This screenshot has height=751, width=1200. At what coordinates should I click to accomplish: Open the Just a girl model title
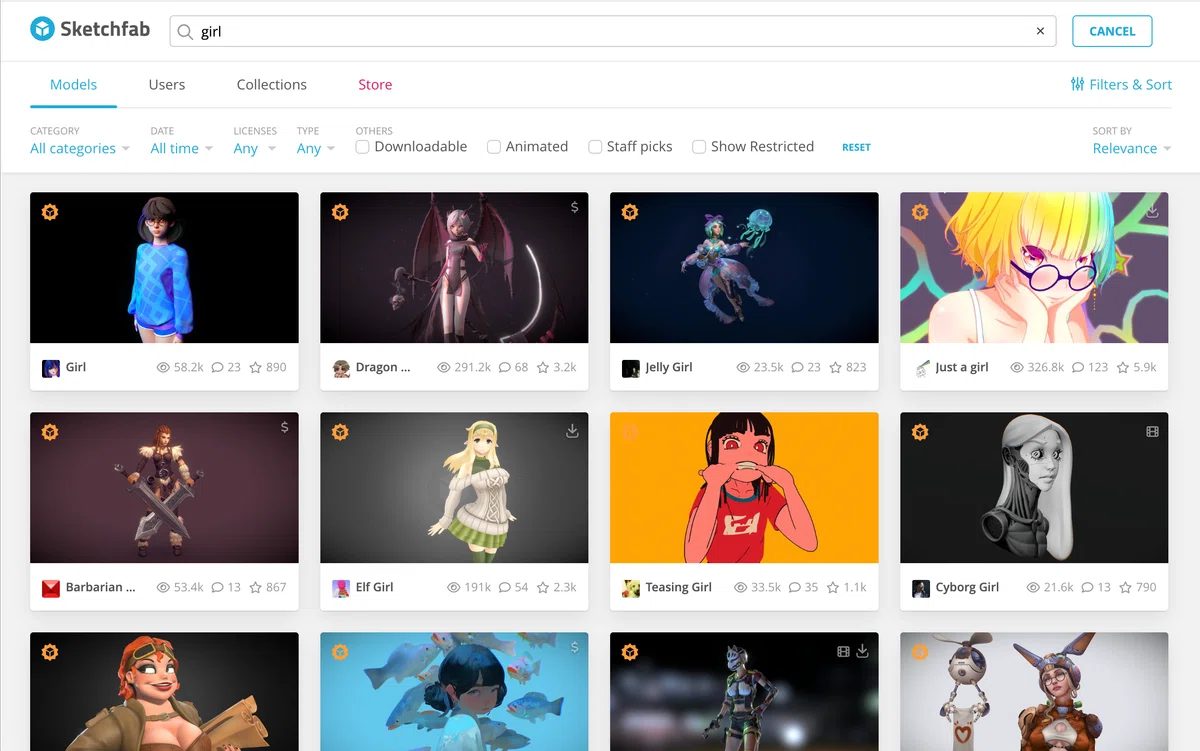962,367
